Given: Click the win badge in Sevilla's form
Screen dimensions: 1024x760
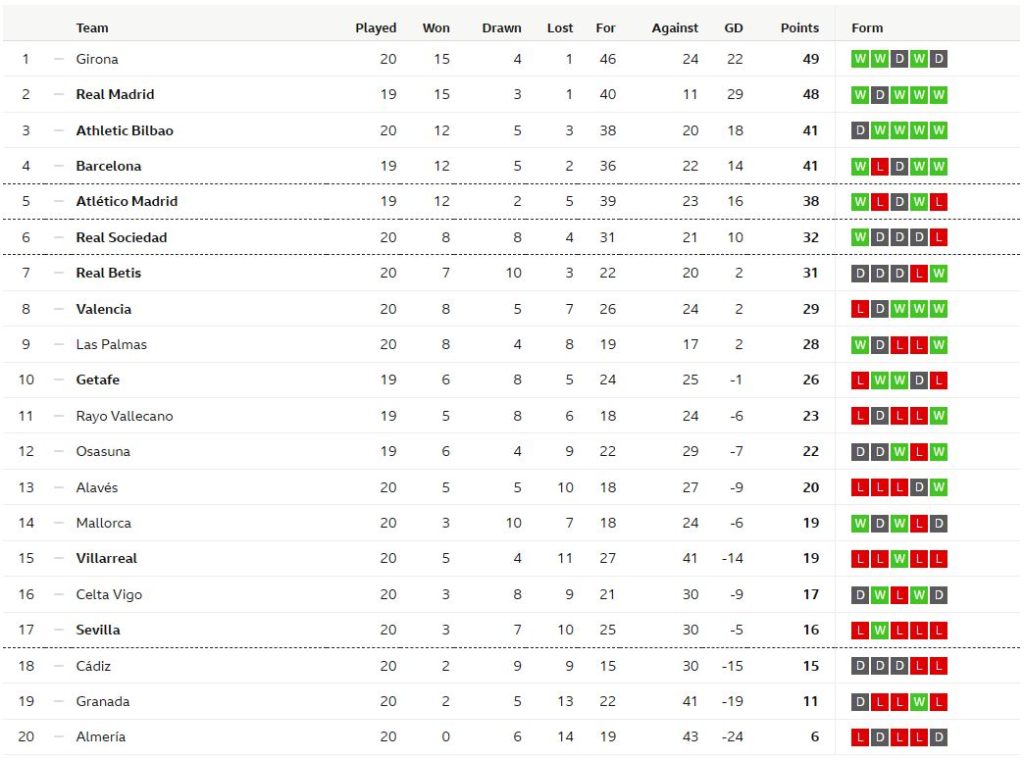Looking at the screenshot, I should point(879,630).
